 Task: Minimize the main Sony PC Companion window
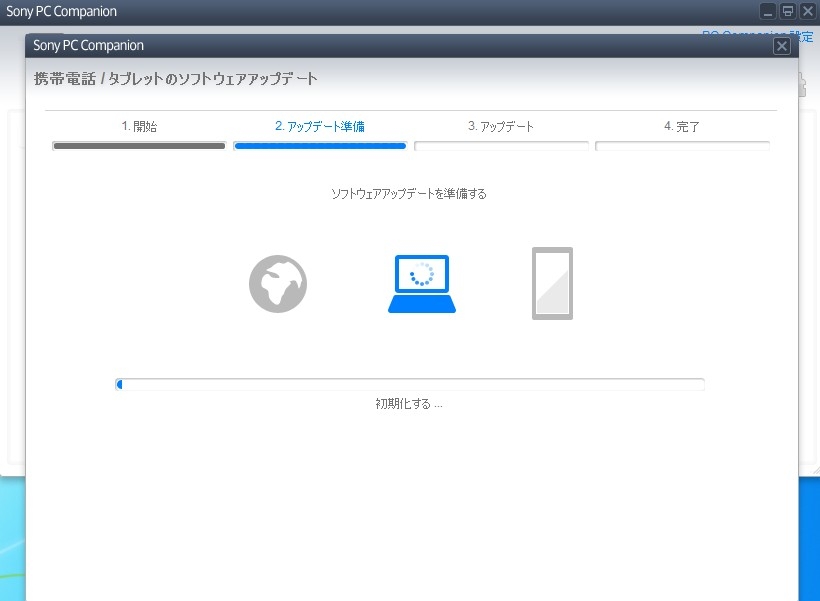coord(768,12)
